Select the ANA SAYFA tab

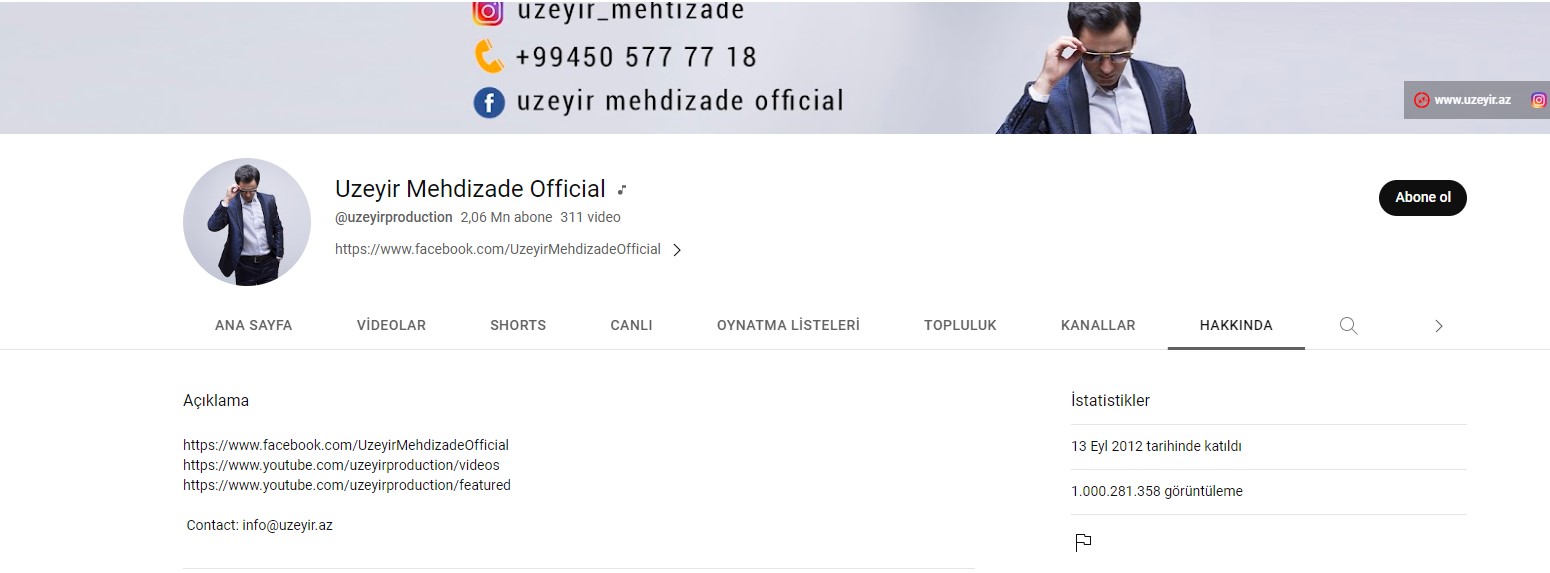click(x=254, y=325)
